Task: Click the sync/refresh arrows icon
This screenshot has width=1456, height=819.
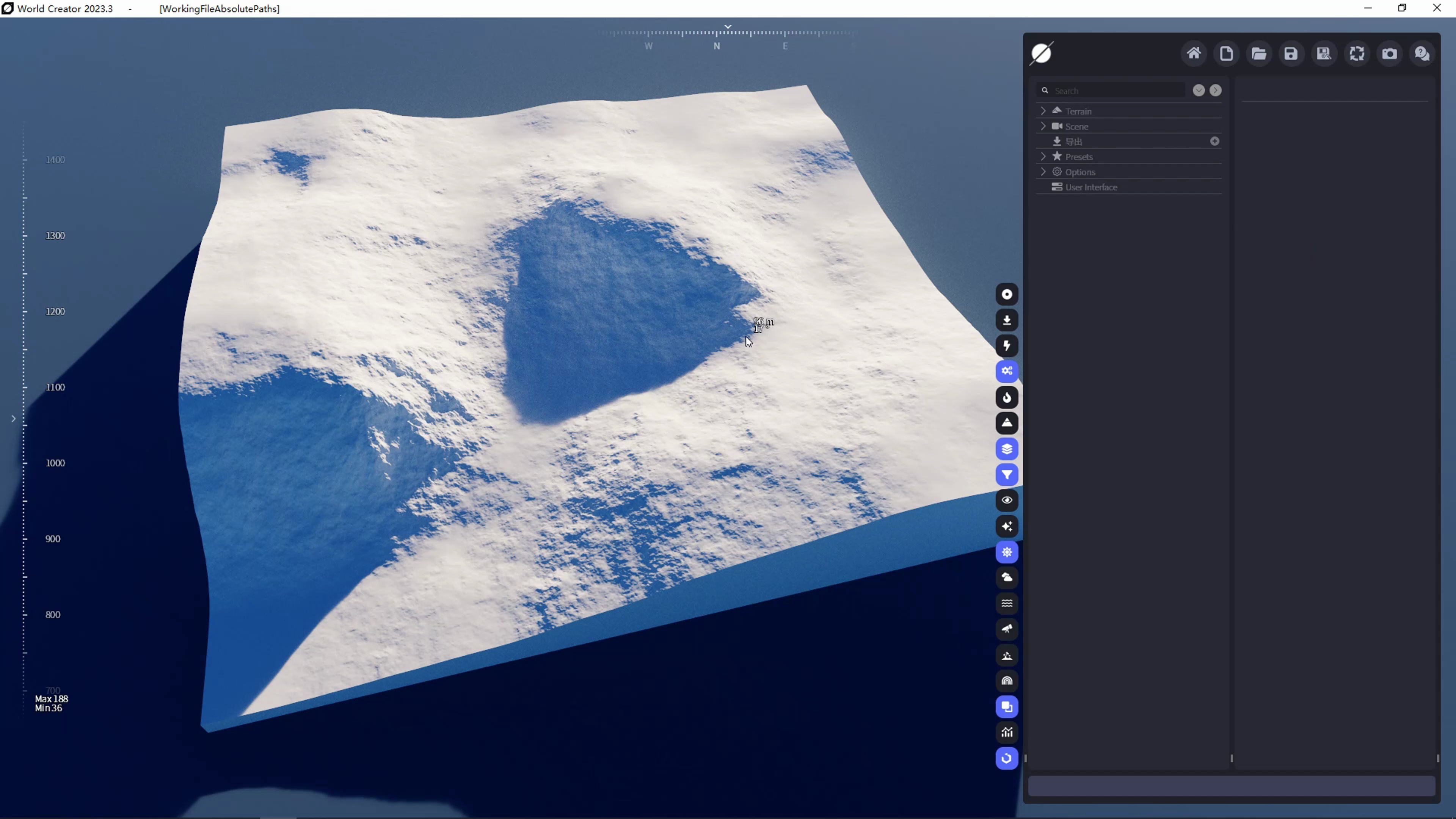Action: point(1357,54)
